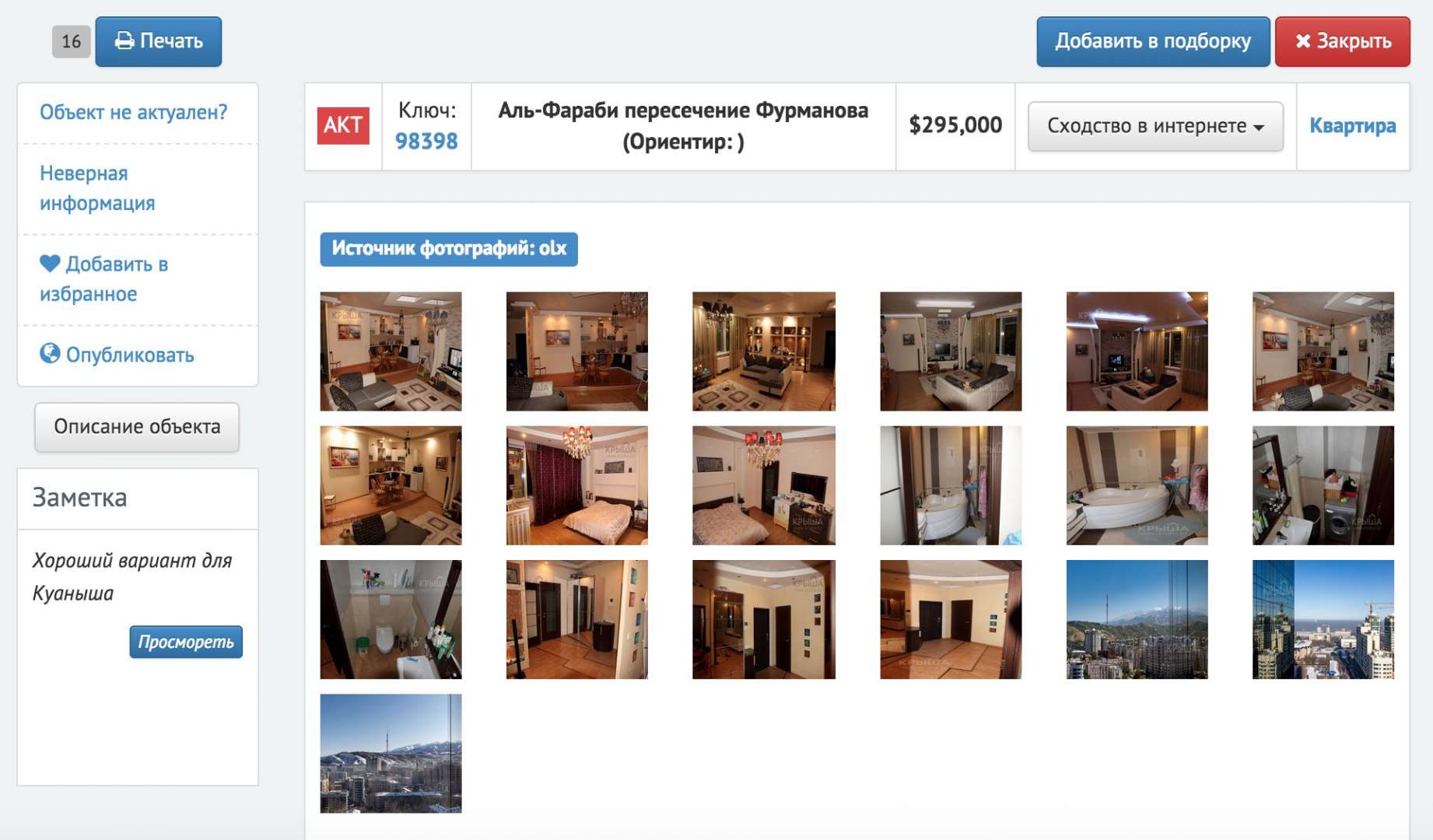
Task: Choose Добавить в избранное option
Action: tap(103, 278)
